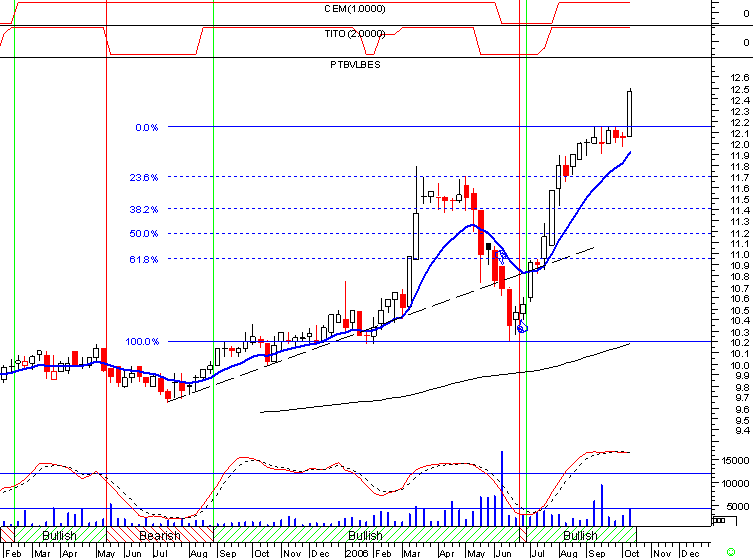Click the 11.7 price axis value
This screenshot has width=753, height=558.
point(740,177)
